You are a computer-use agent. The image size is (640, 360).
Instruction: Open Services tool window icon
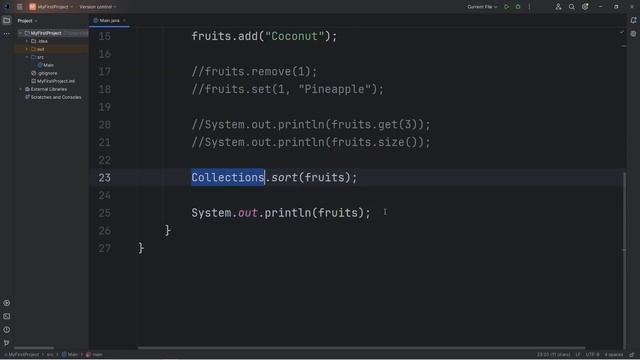[7, 303]
